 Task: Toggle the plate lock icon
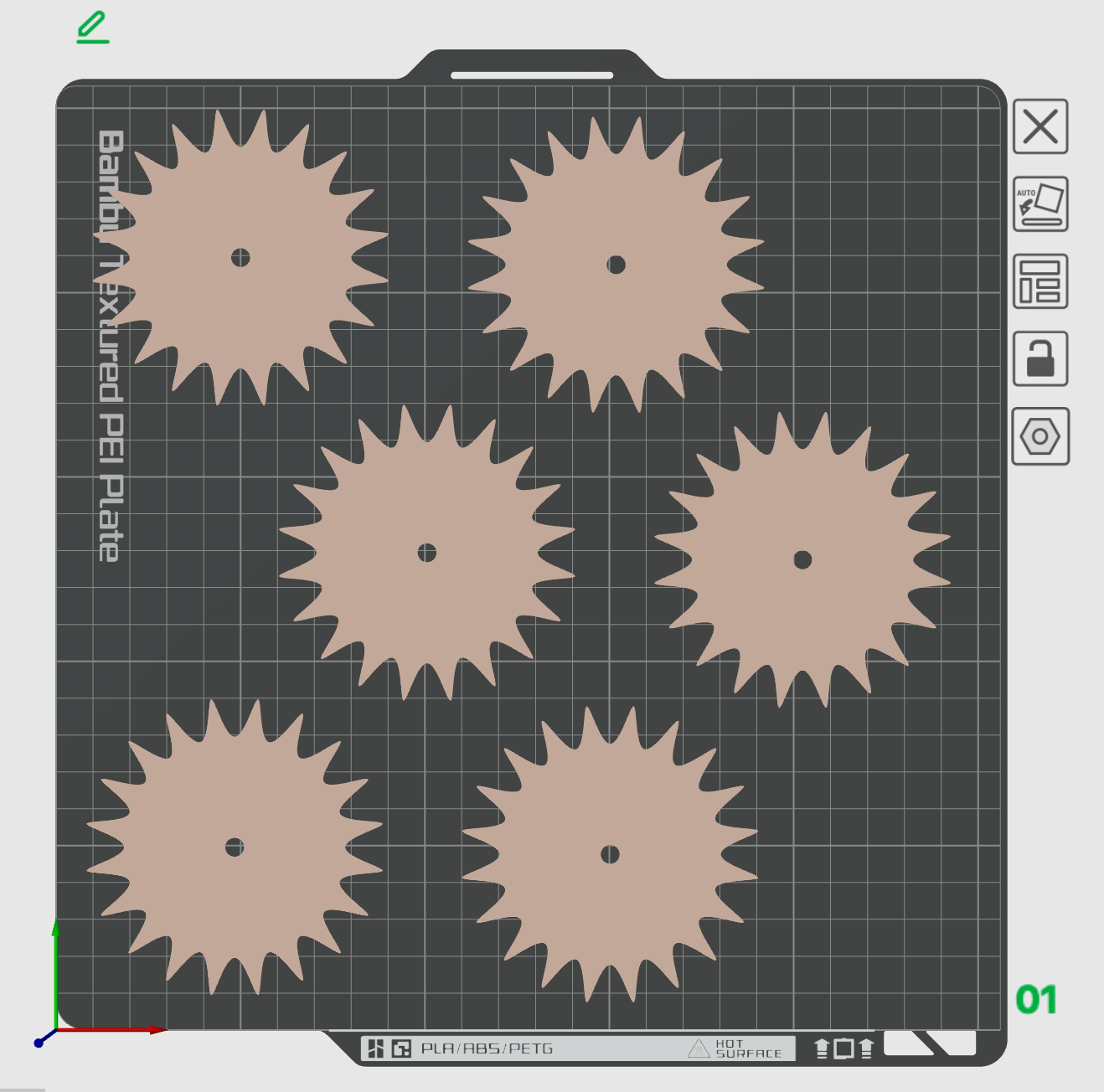(1040, 358)
